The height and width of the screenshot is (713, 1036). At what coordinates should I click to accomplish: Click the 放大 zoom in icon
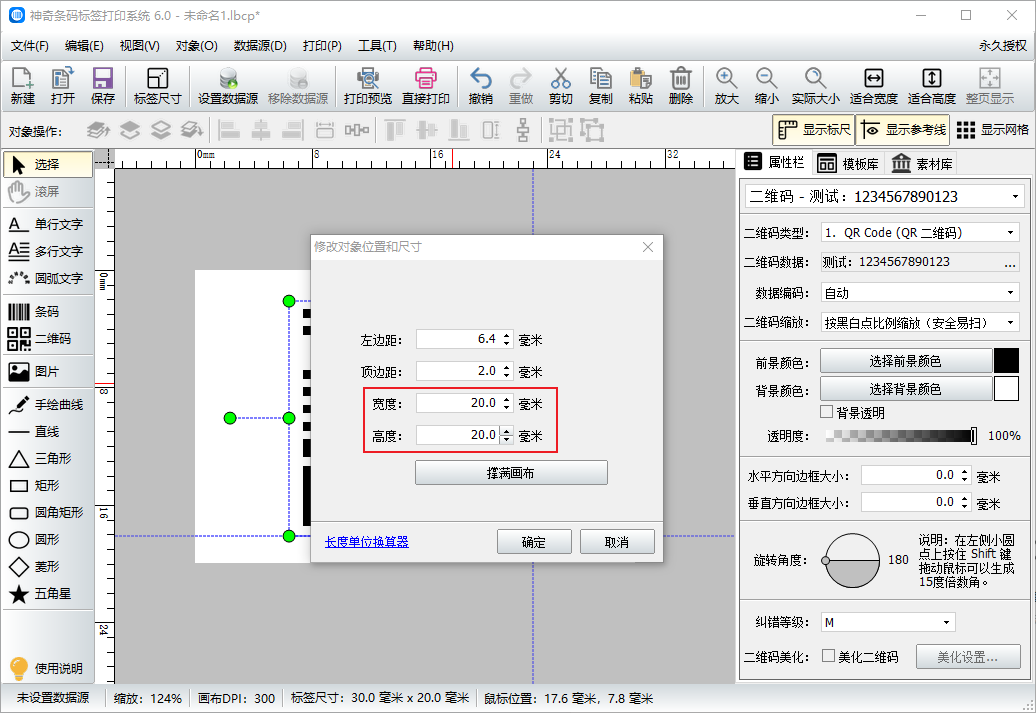tap(726, 86)
